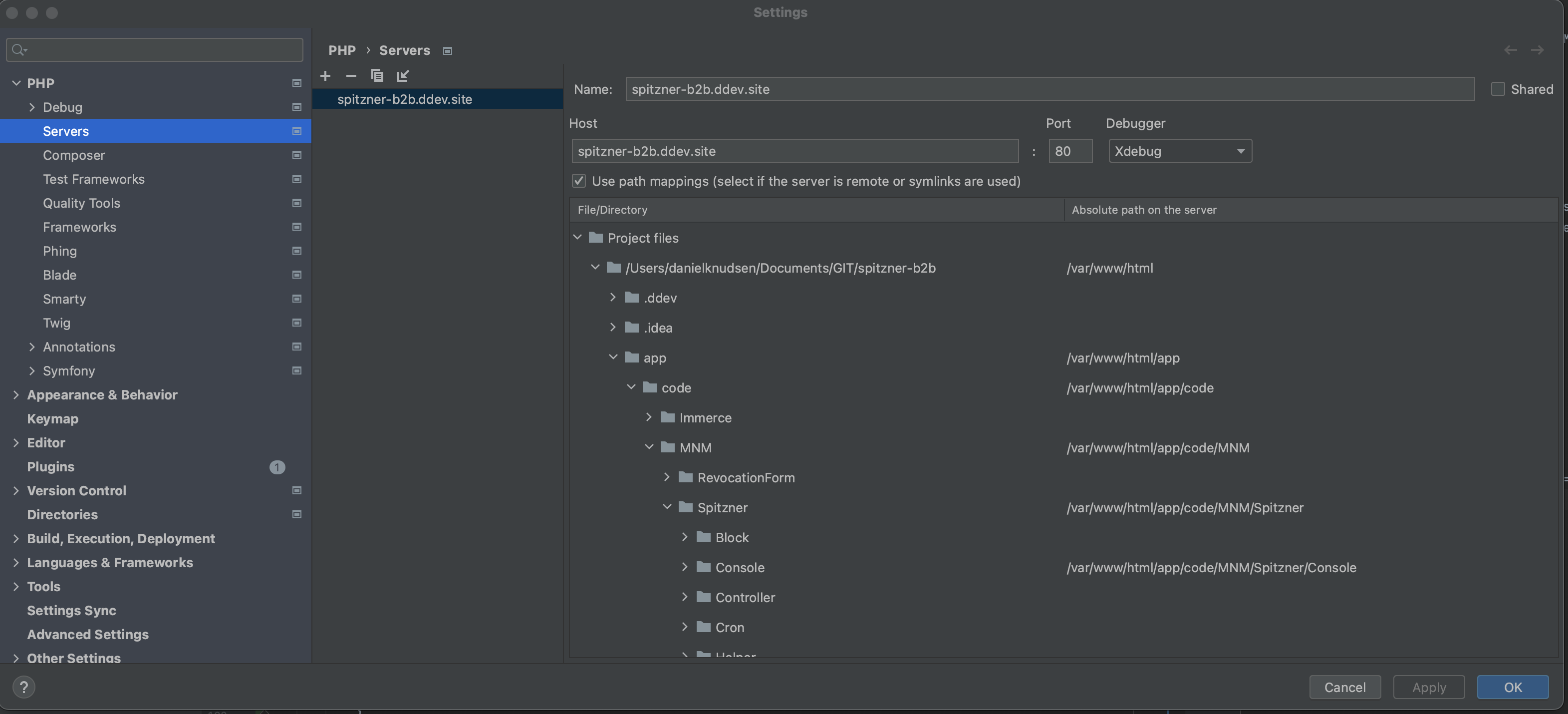Select Composer settings page
Image resolution: width=1568 pixels, height=714 pixels.
[74, 155]
